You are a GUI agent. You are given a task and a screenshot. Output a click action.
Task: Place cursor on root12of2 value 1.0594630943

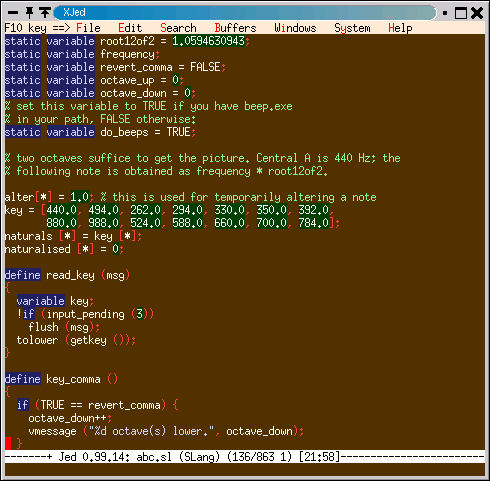pos(208,41)
